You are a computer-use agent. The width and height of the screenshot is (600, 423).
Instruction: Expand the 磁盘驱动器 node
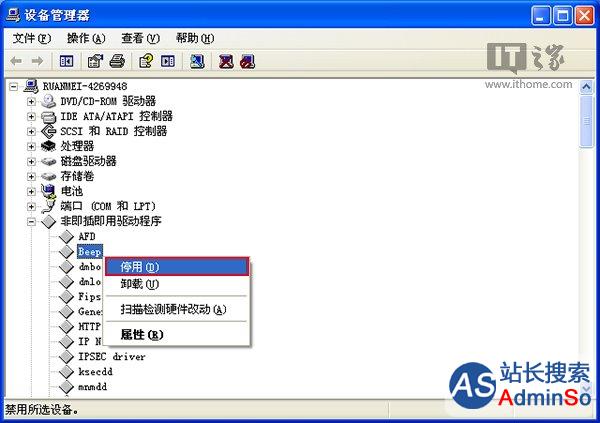pyautogui.click(x=31, y=162)
